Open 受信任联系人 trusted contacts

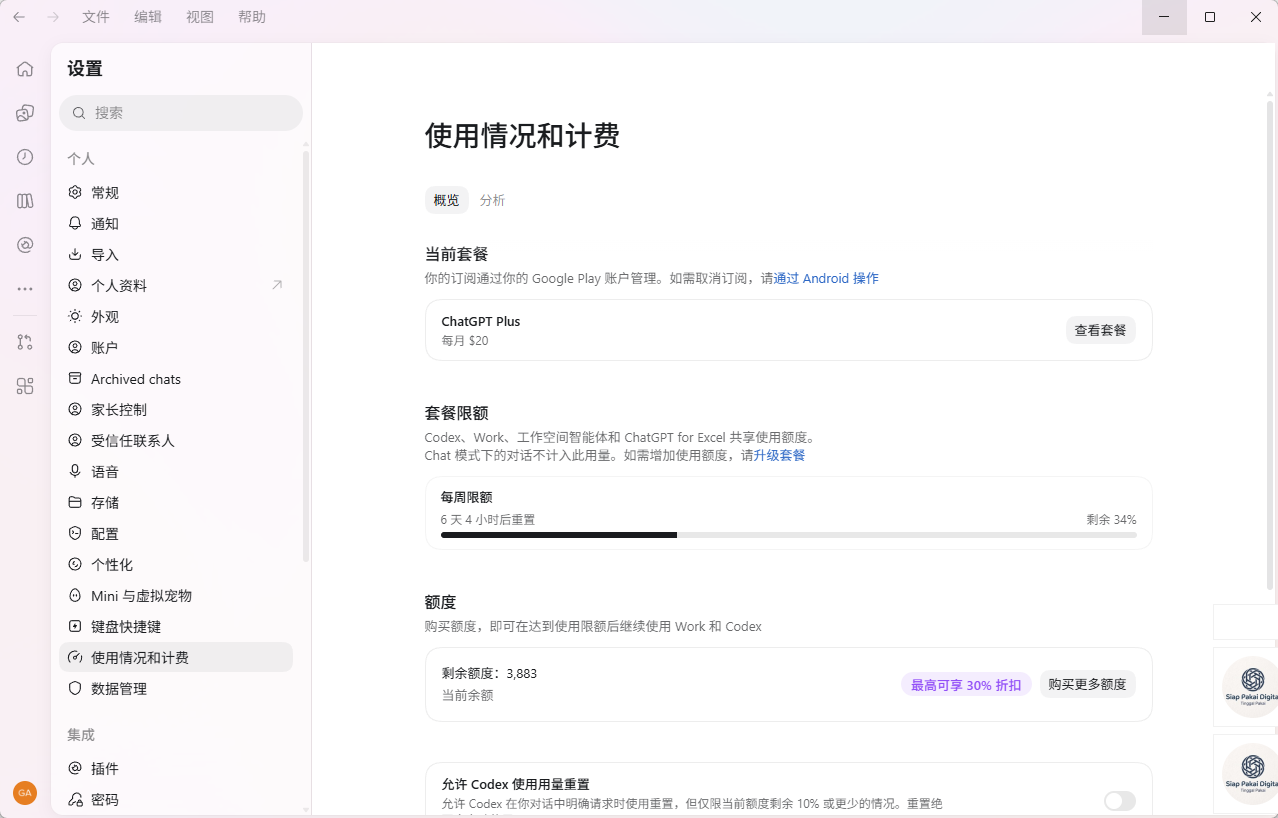pyautogui.click(x=176, y=440)
